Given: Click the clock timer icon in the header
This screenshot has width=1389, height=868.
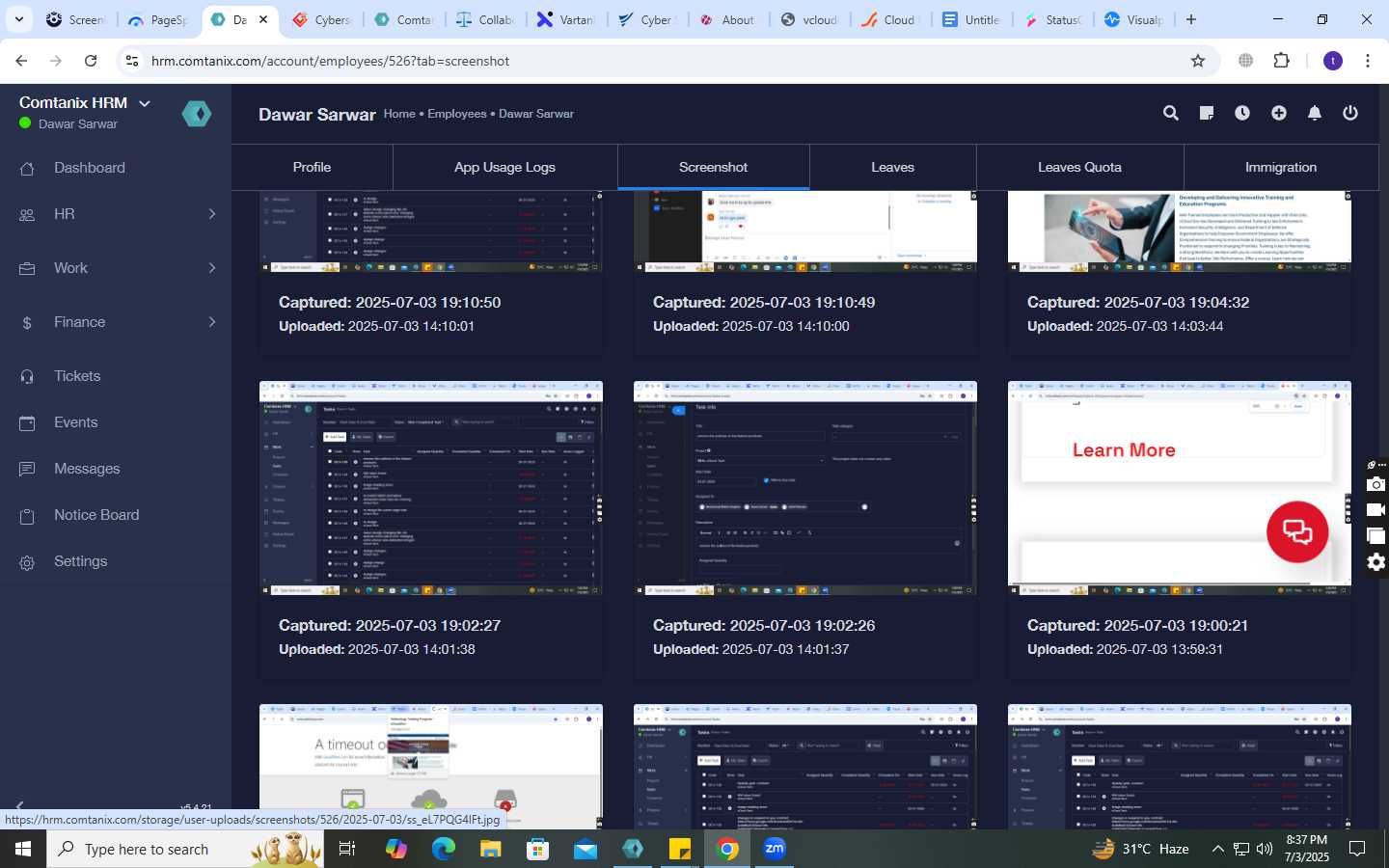Looking at the screenshot, I should click(1242, 114).
